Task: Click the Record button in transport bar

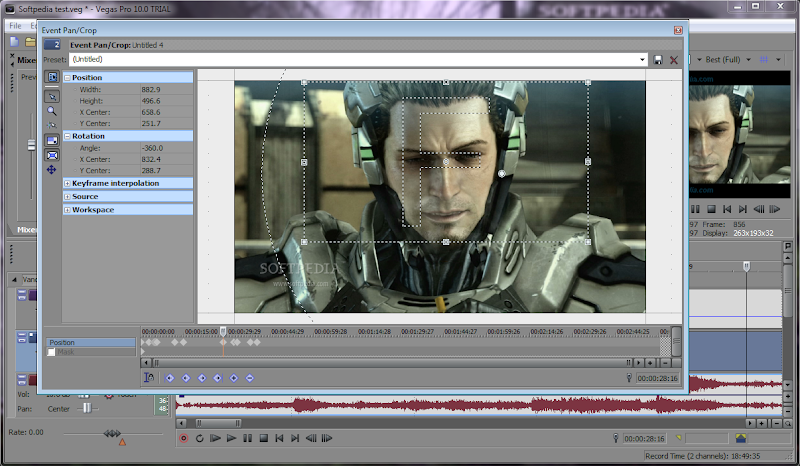Action: click(184, 438)
